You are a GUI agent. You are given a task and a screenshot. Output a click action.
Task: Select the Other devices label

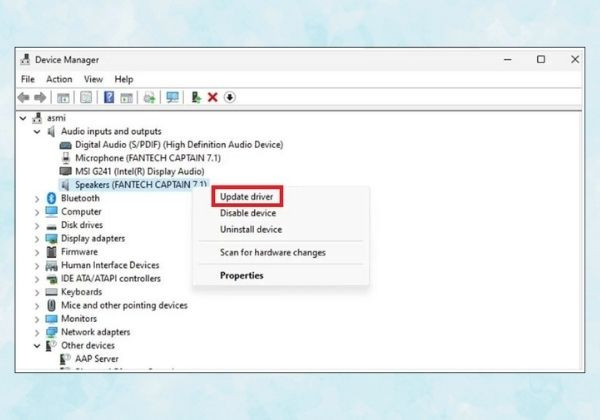(88, 345)
